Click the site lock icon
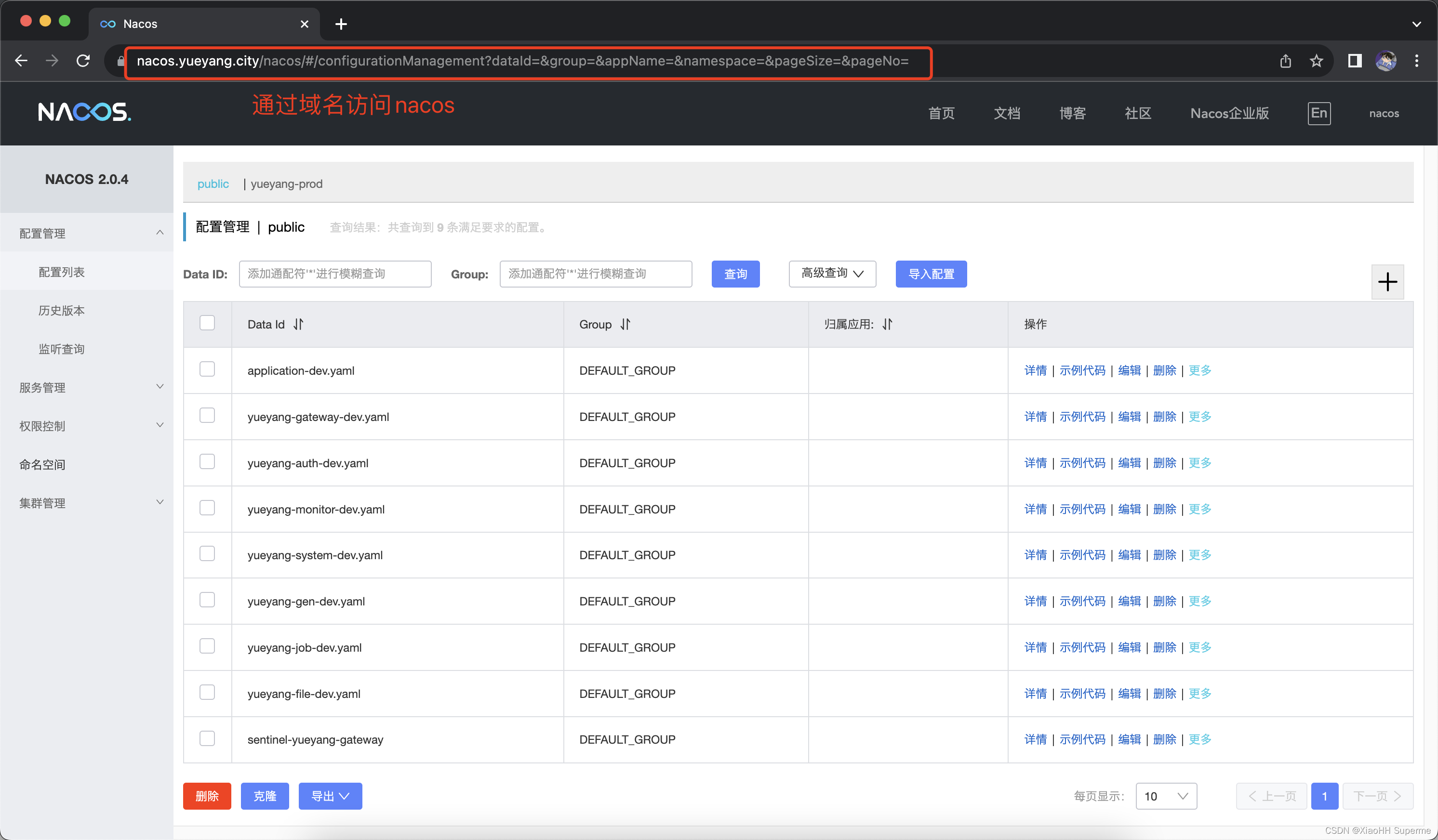The height and width of the screenshot is (840, 1438). tap(120, 61)
